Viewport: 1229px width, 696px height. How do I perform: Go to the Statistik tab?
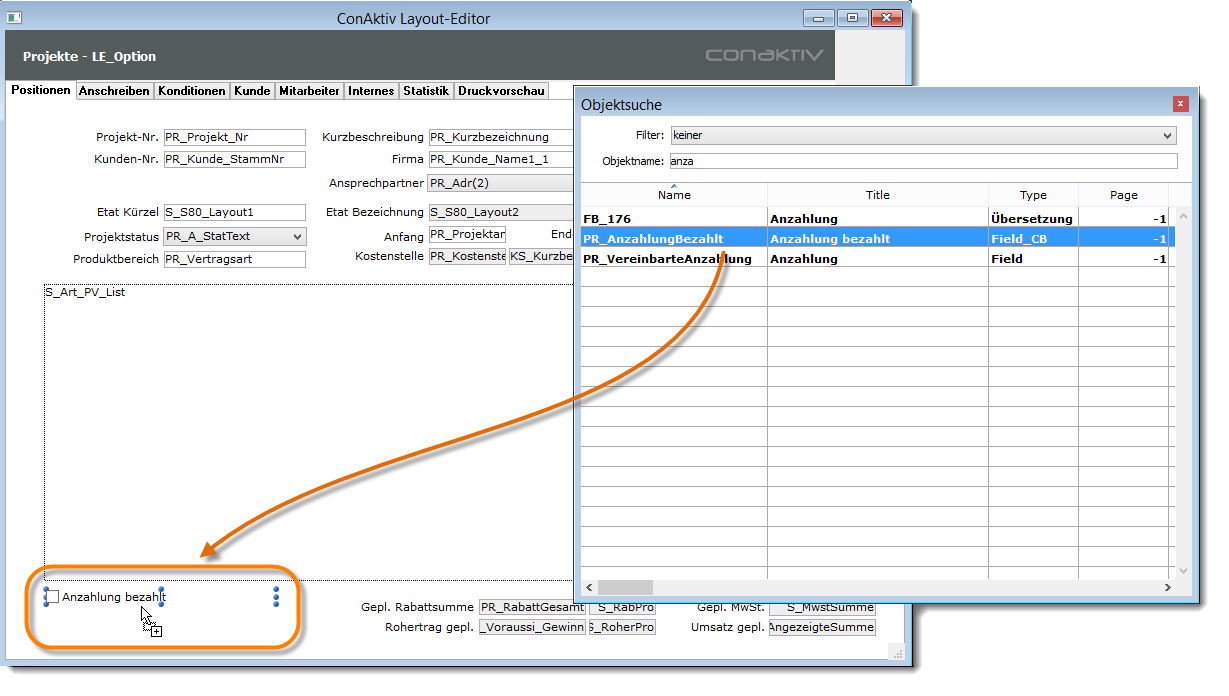tap(426, 91)
